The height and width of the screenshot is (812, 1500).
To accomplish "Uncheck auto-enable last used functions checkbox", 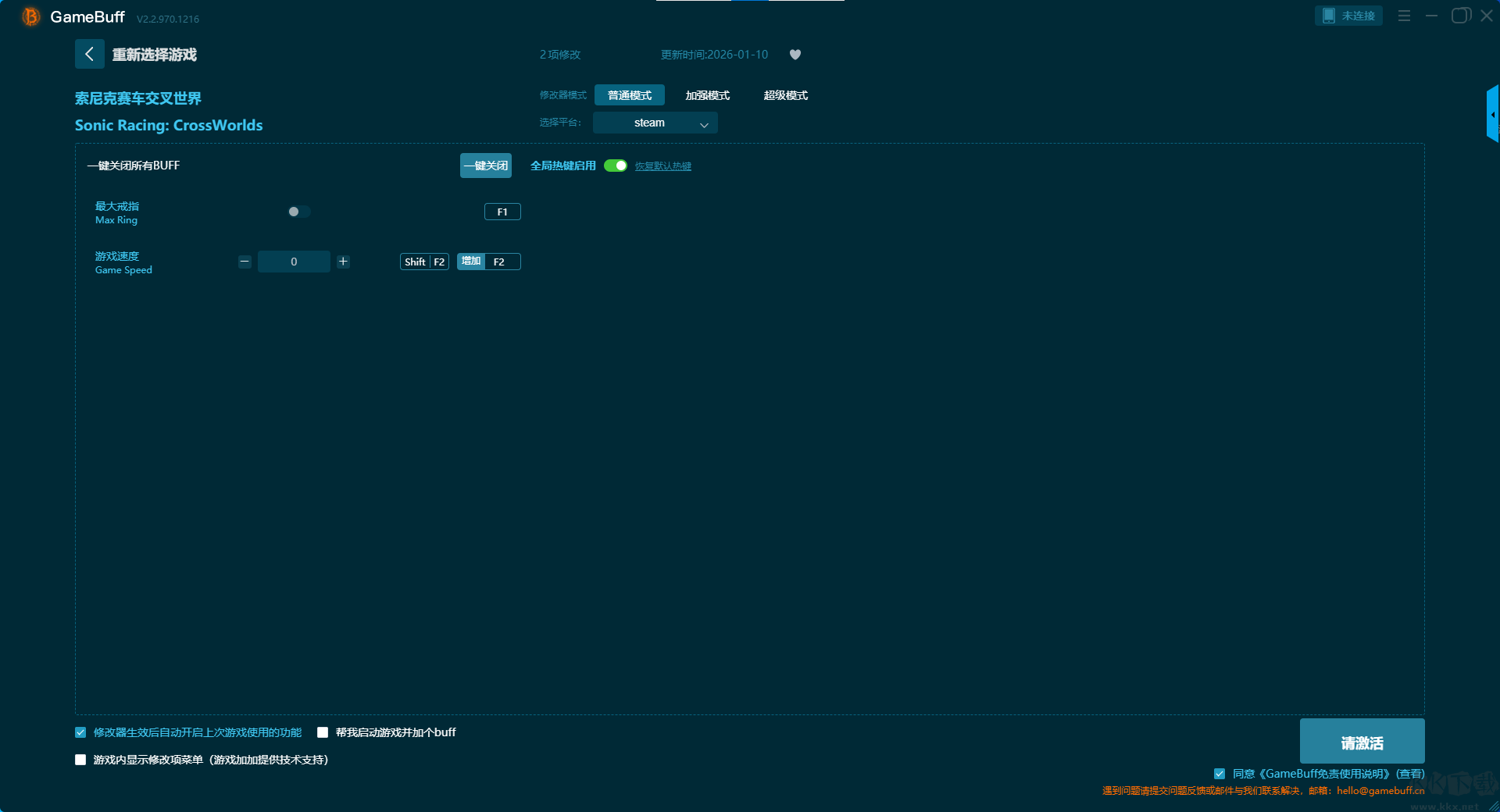I will tap(80, 732).
